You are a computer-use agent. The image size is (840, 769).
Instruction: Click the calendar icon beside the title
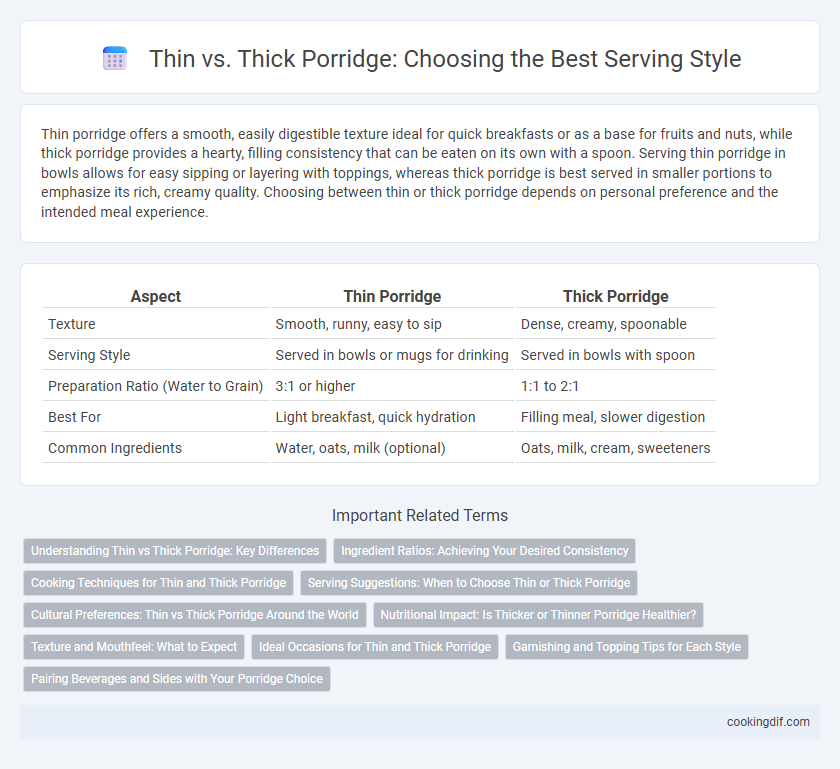(x=114, y=58)
